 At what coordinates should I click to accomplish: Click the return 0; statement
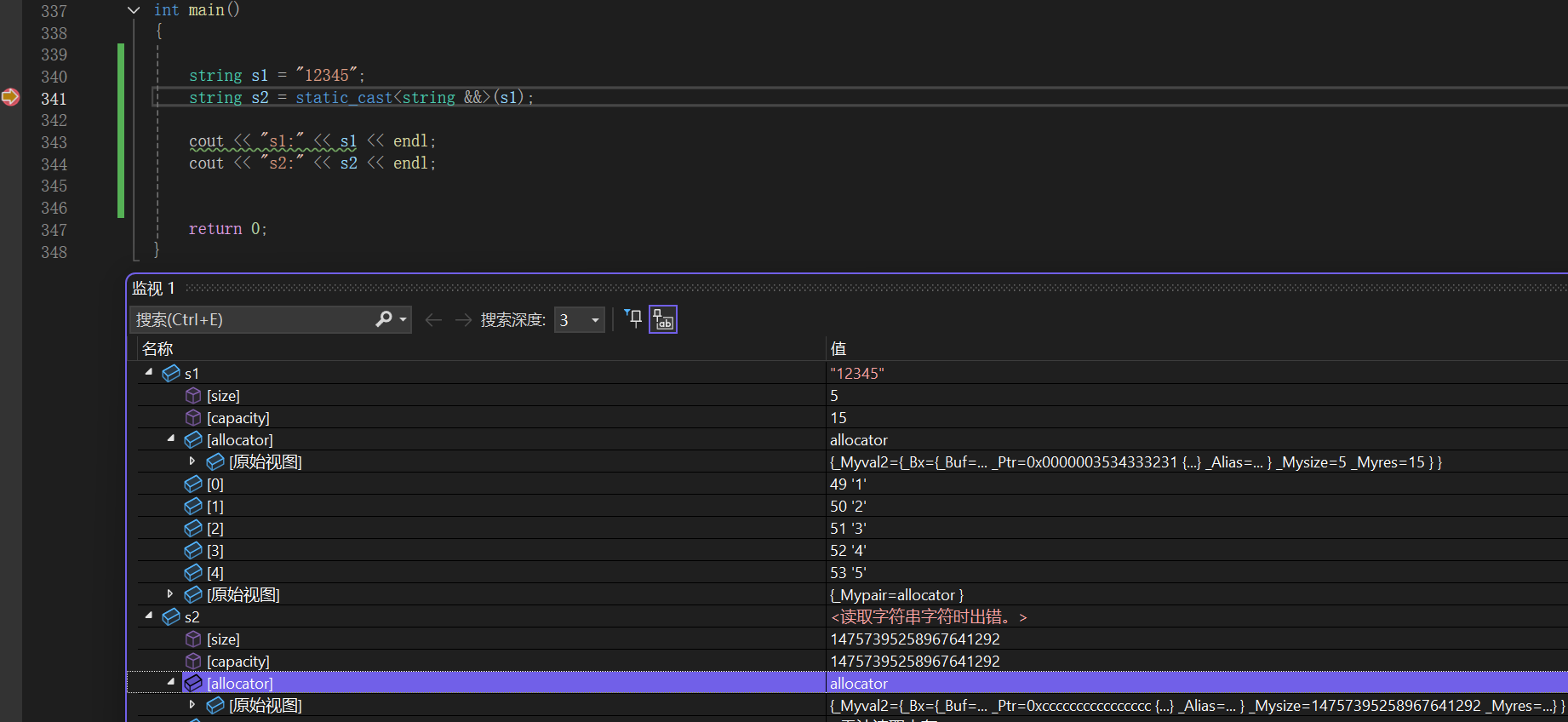[x=228, y=229]
